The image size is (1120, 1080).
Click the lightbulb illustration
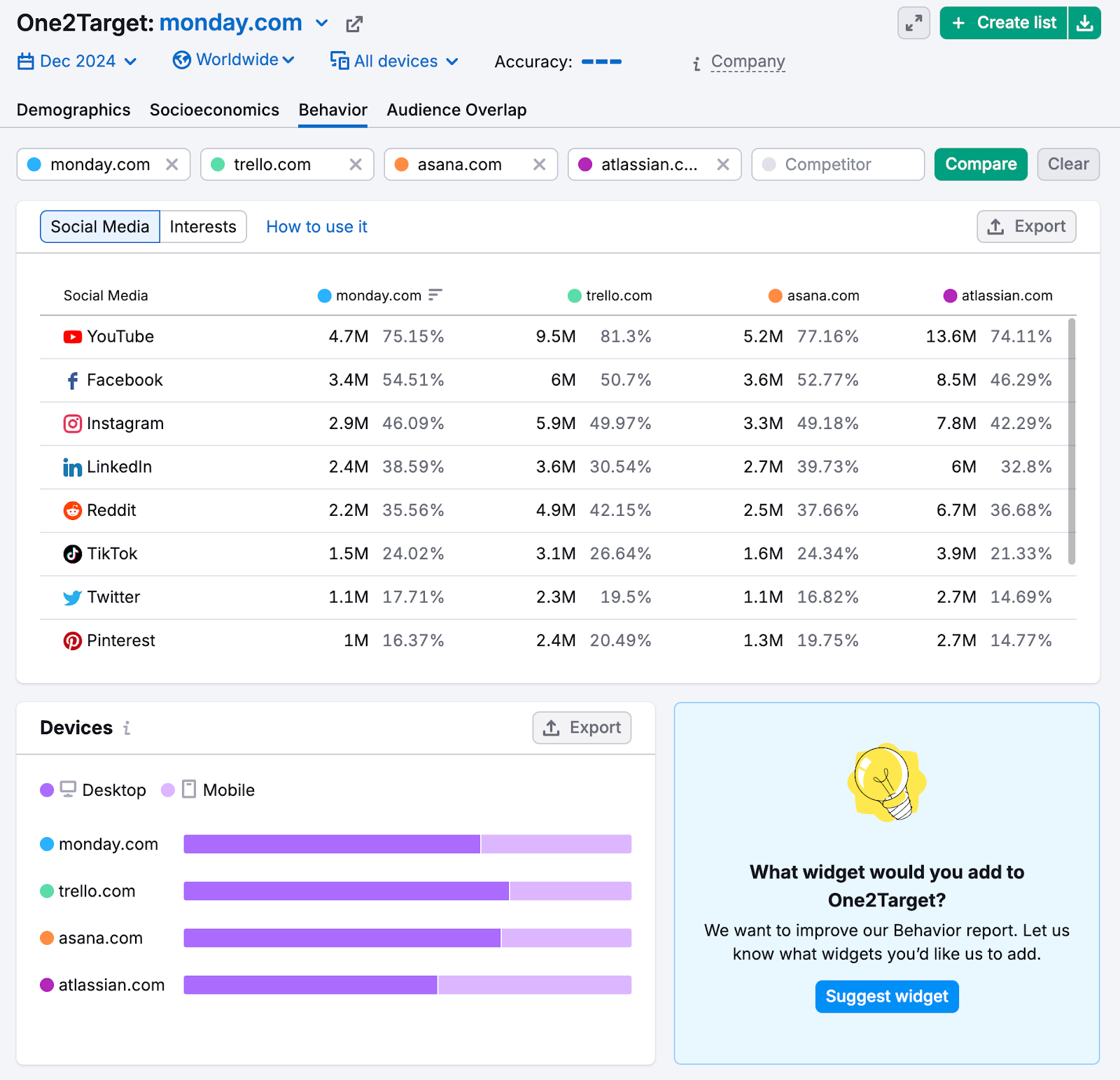[x=887, y=782]
